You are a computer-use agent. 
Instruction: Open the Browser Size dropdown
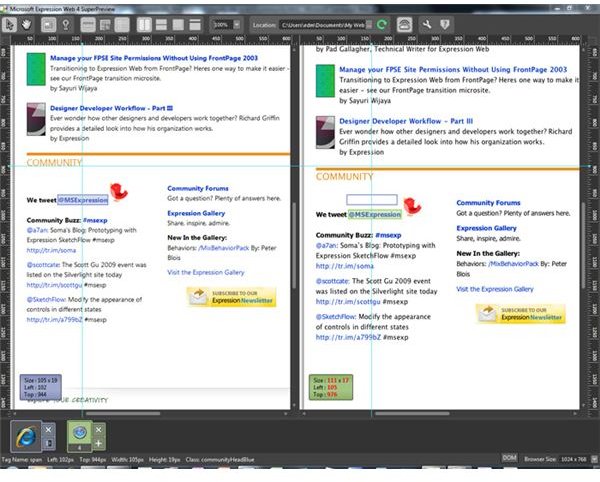pos(594,459)
